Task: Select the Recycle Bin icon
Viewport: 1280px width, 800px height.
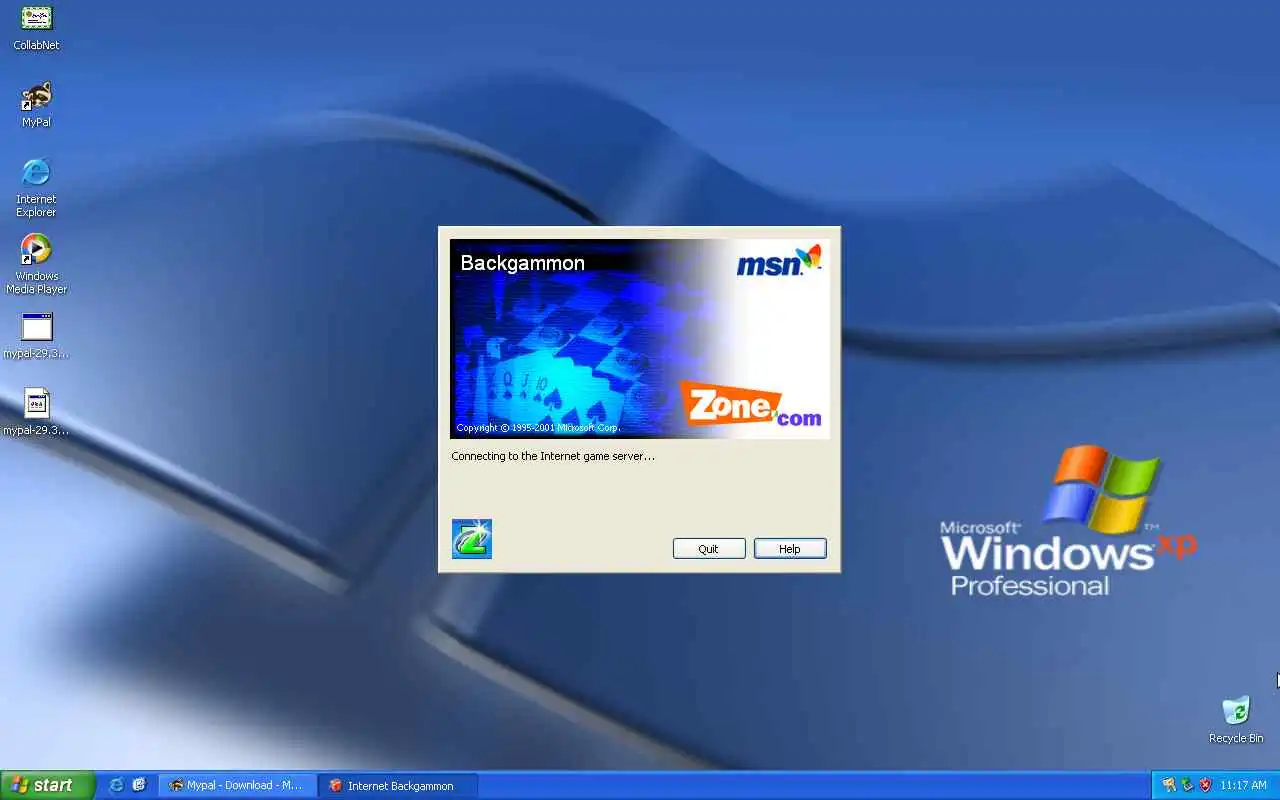Action: 1236,720
